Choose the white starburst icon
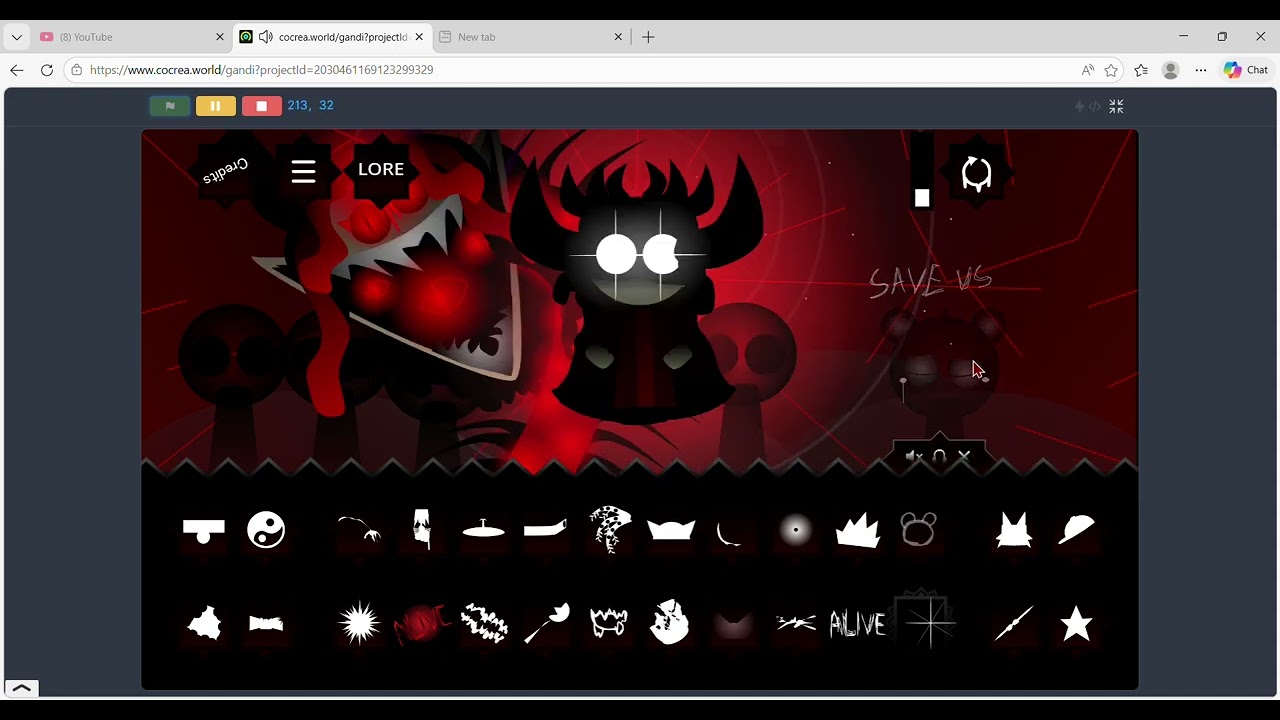Viewport: 1280px width, 720px height. click(360, 624)
